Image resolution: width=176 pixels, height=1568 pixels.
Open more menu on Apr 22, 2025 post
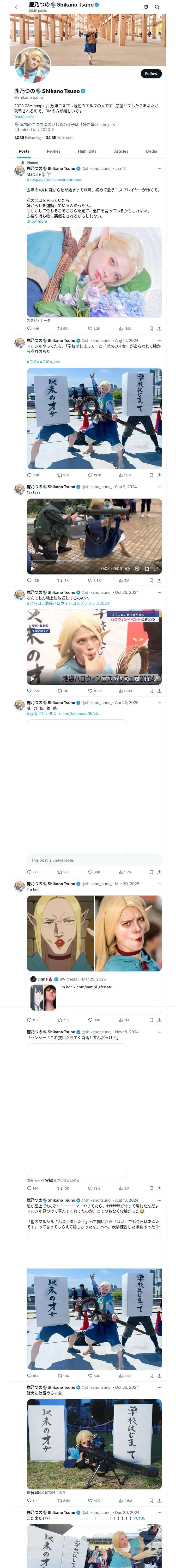pos(159,702)
